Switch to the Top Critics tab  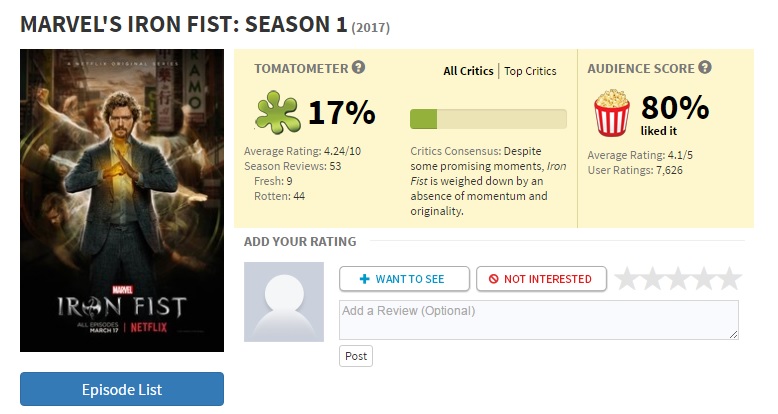click(x=530, y=71)
